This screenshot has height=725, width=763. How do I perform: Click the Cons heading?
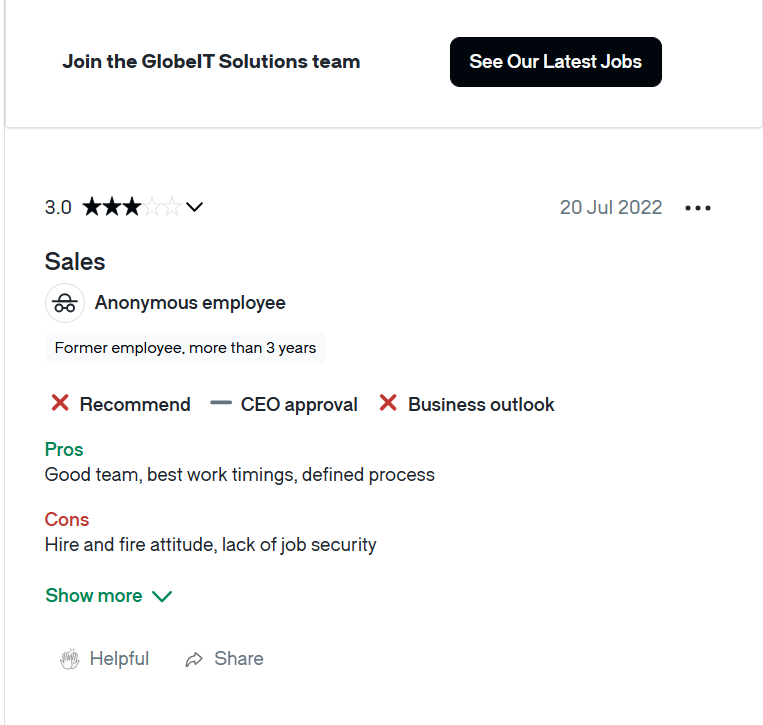67,519
